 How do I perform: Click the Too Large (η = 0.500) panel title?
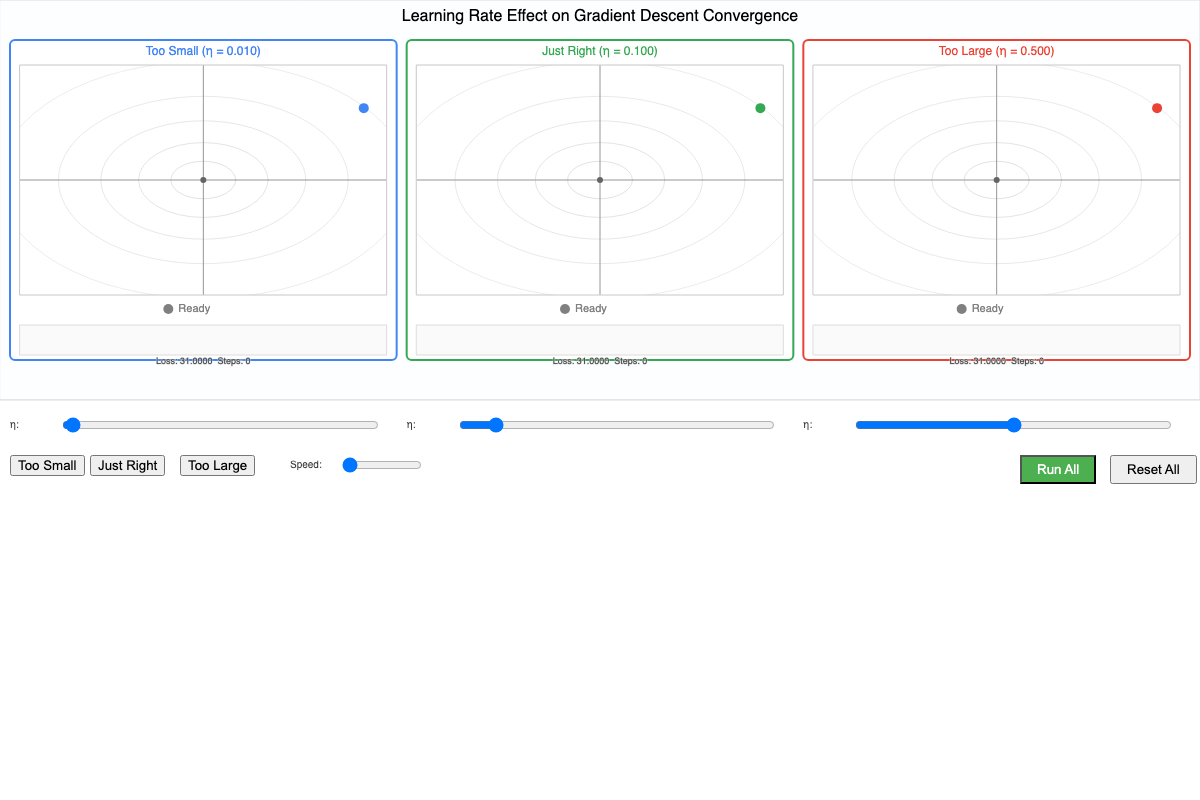996,51
